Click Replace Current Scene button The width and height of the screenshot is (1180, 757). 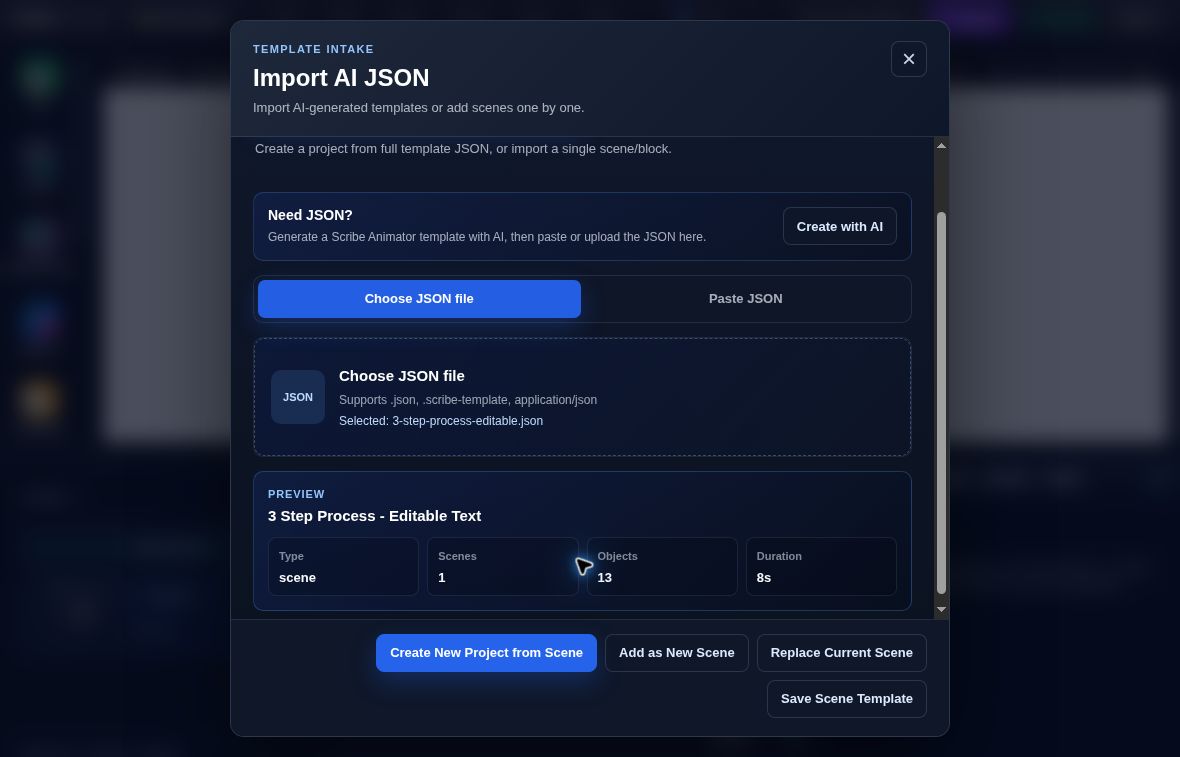(841, 653)
